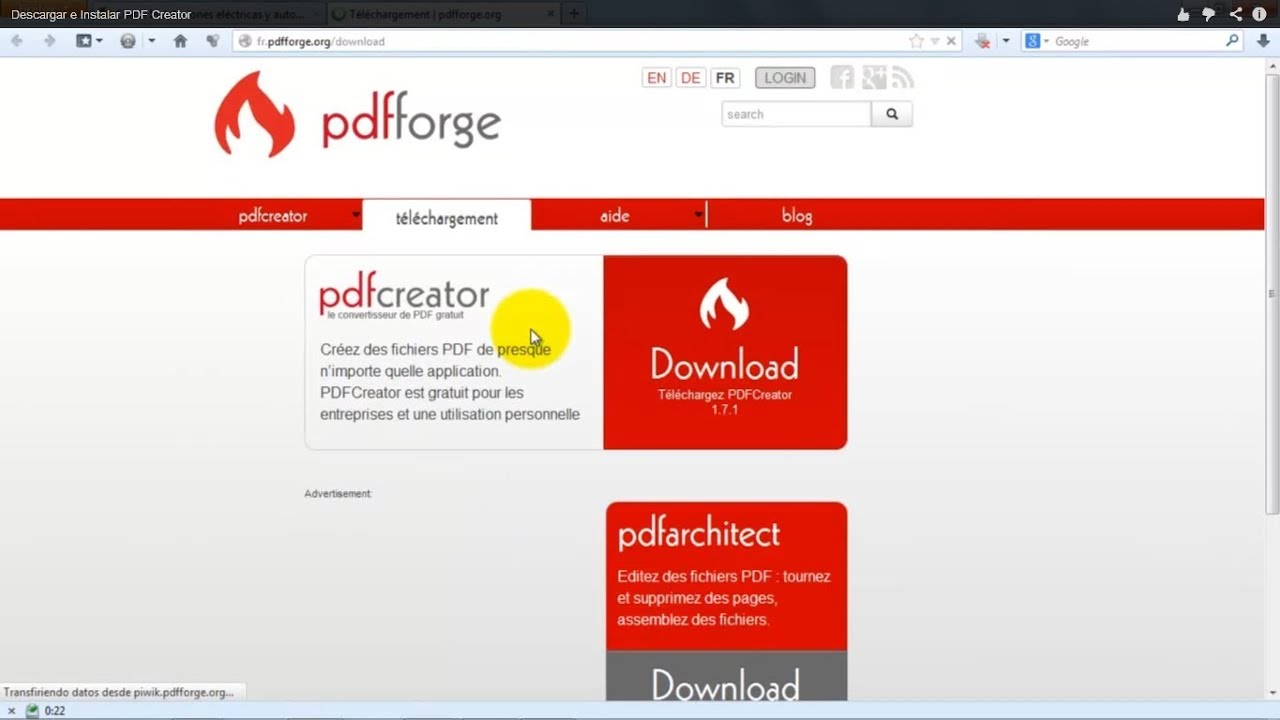This screenshot has width=1280, height=720.
Task: Switch site language to DE
Action: [690, 78]
